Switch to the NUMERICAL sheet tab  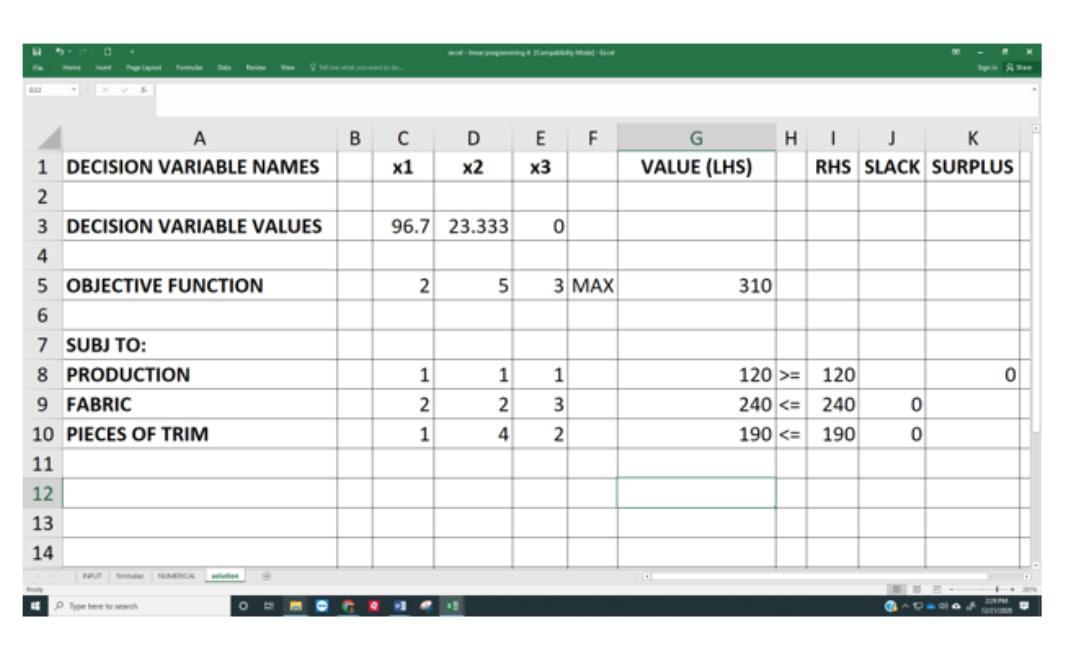[x=177, y=576]
